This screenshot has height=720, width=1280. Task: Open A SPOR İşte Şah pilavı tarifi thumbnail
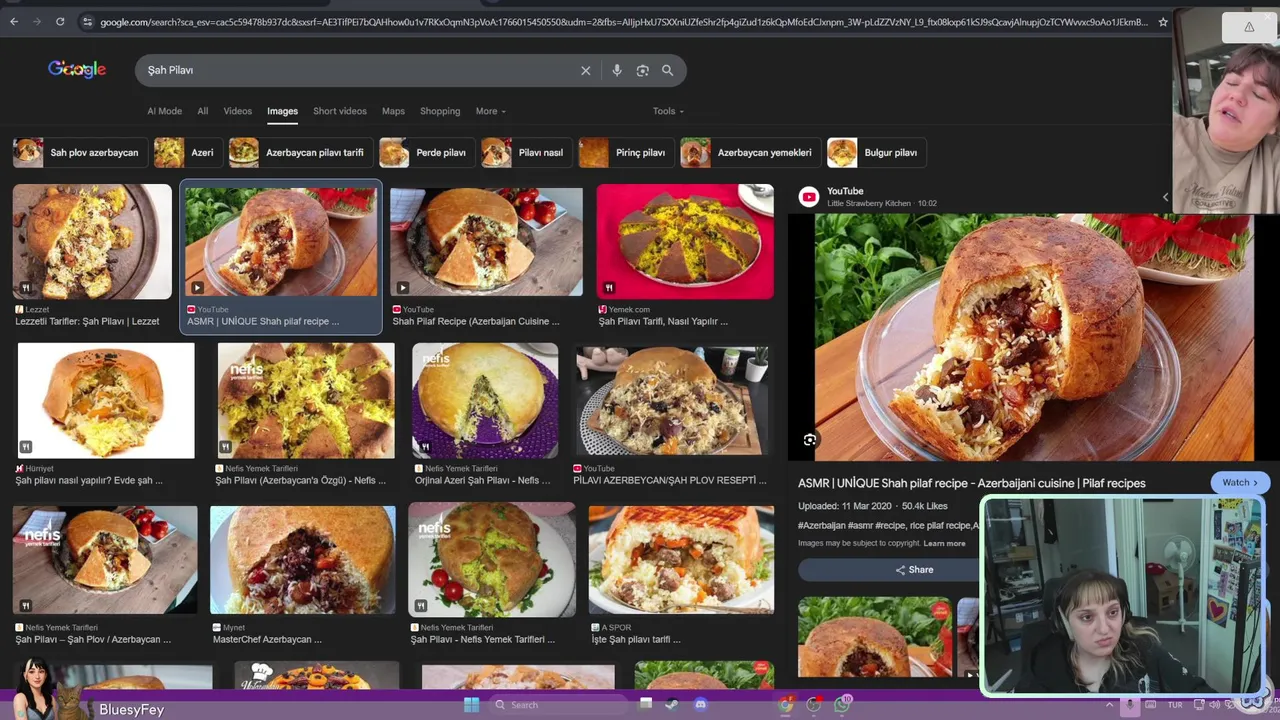point(681,560)
